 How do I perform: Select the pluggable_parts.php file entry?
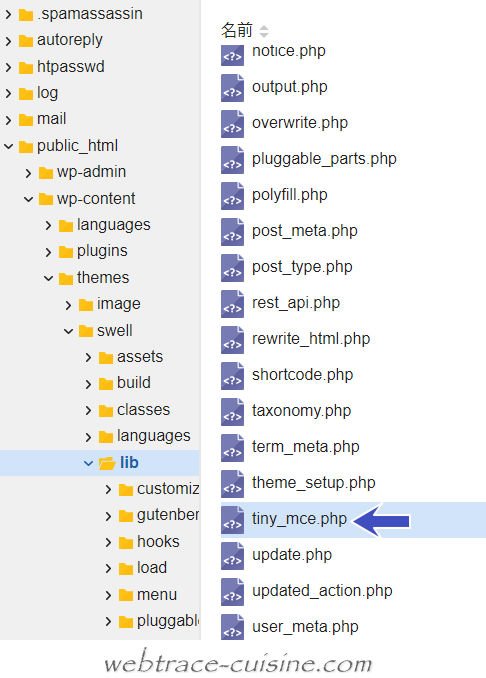point(324,159)
